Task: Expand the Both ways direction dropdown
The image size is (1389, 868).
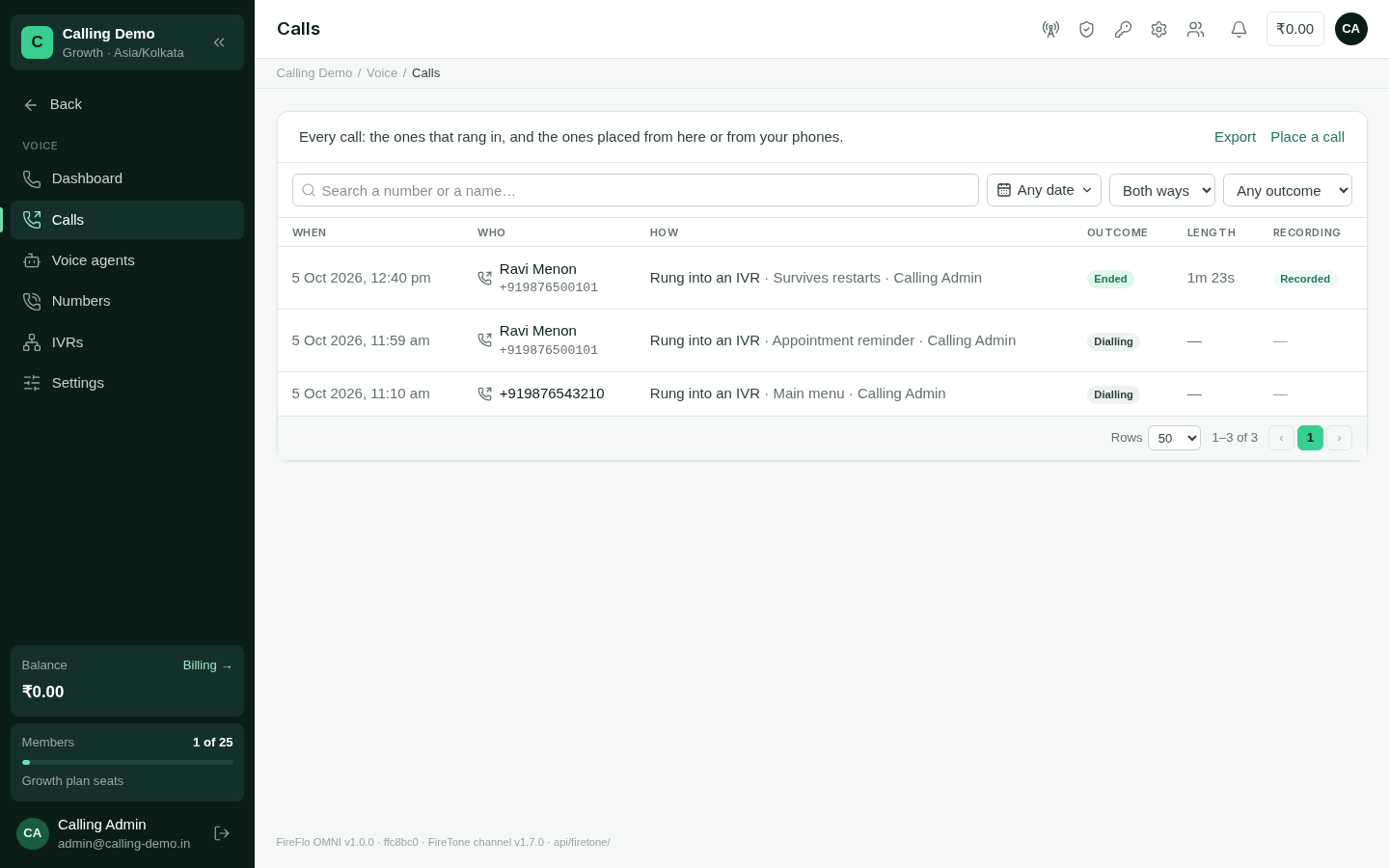Action: coord(1162,190)
